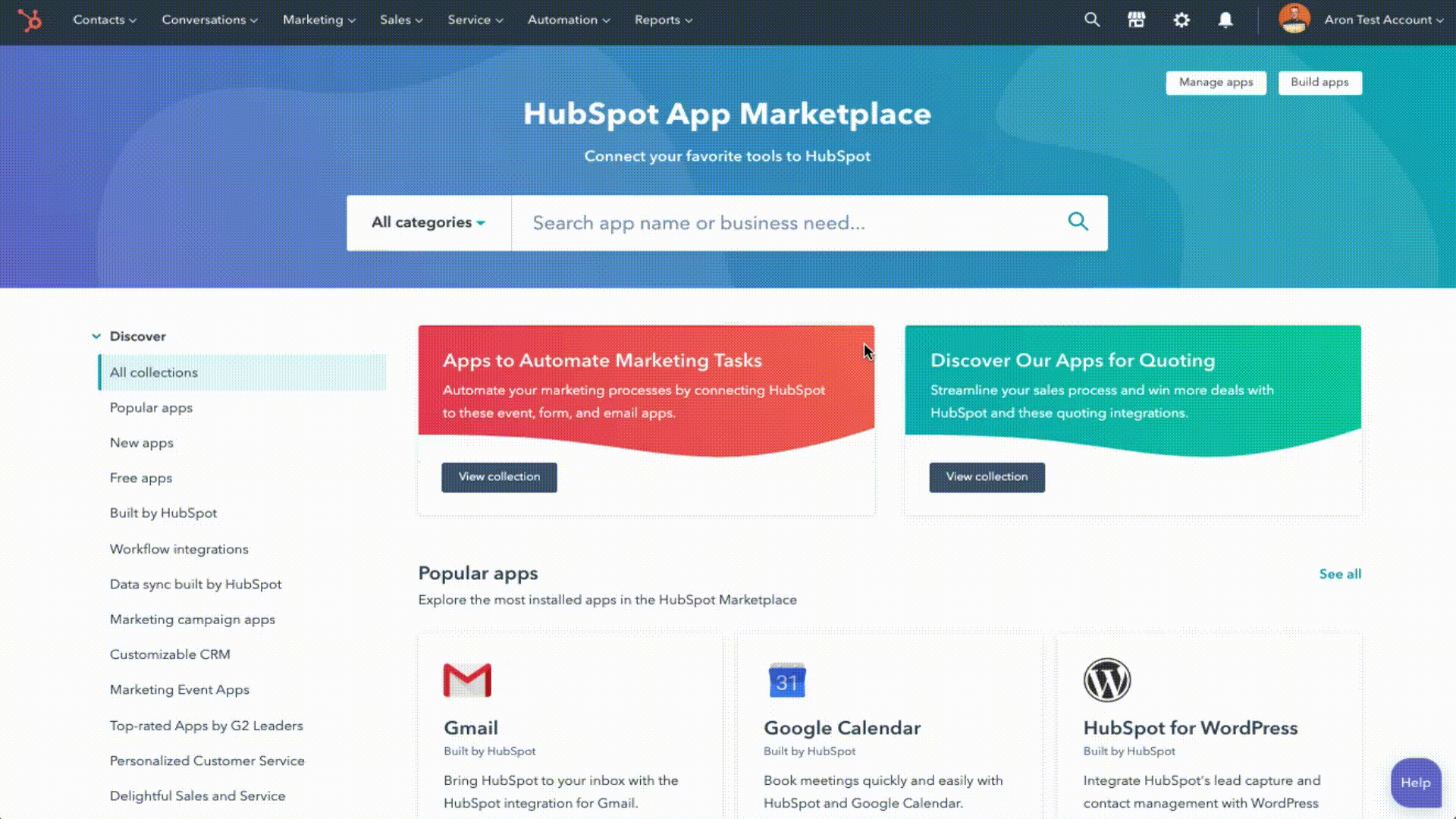Viewport: 1456px width, 819px height.
Task: Click the Marketplace icon in the navbar
Action: [1137, 20]
